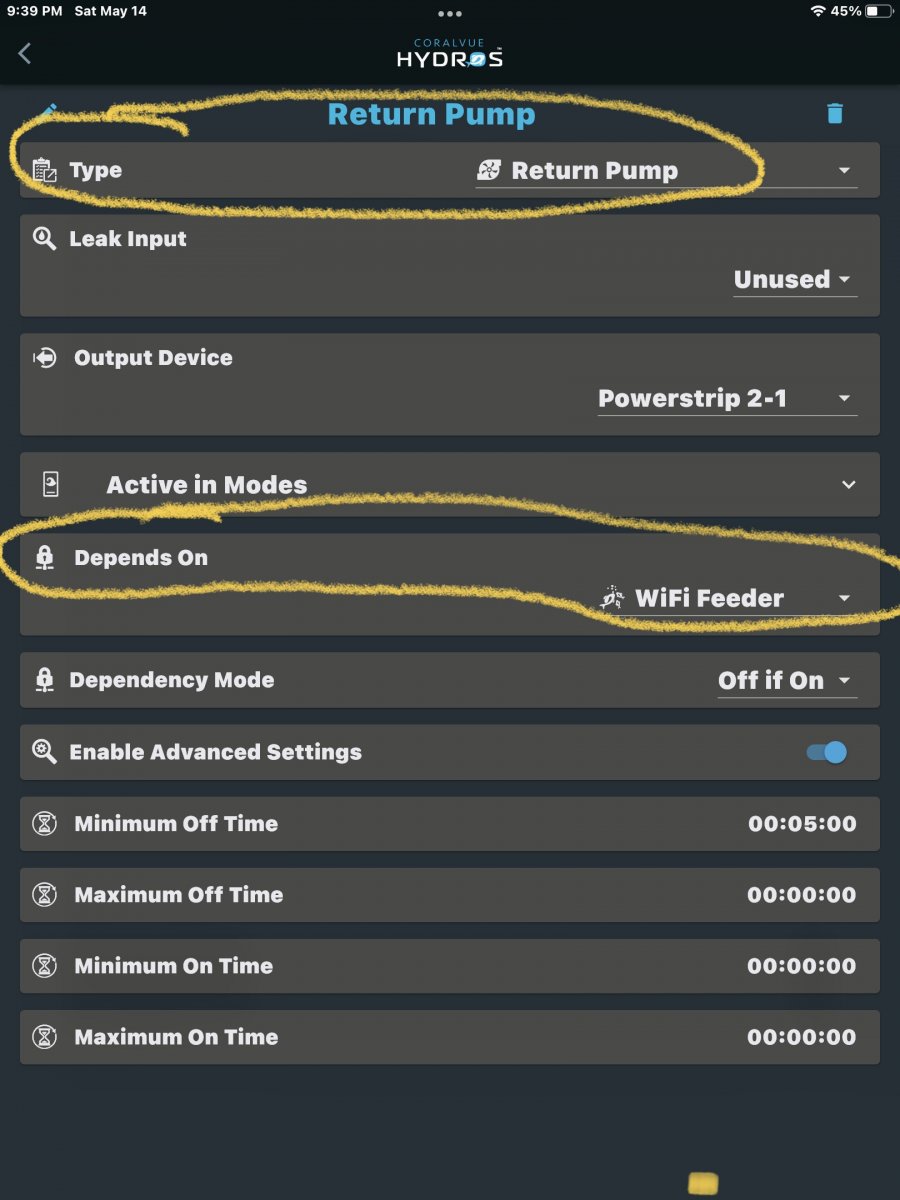Click the Minimum Off Time hourglass icon
This screenshot has height=1200, width=900.
coord(45,824)
